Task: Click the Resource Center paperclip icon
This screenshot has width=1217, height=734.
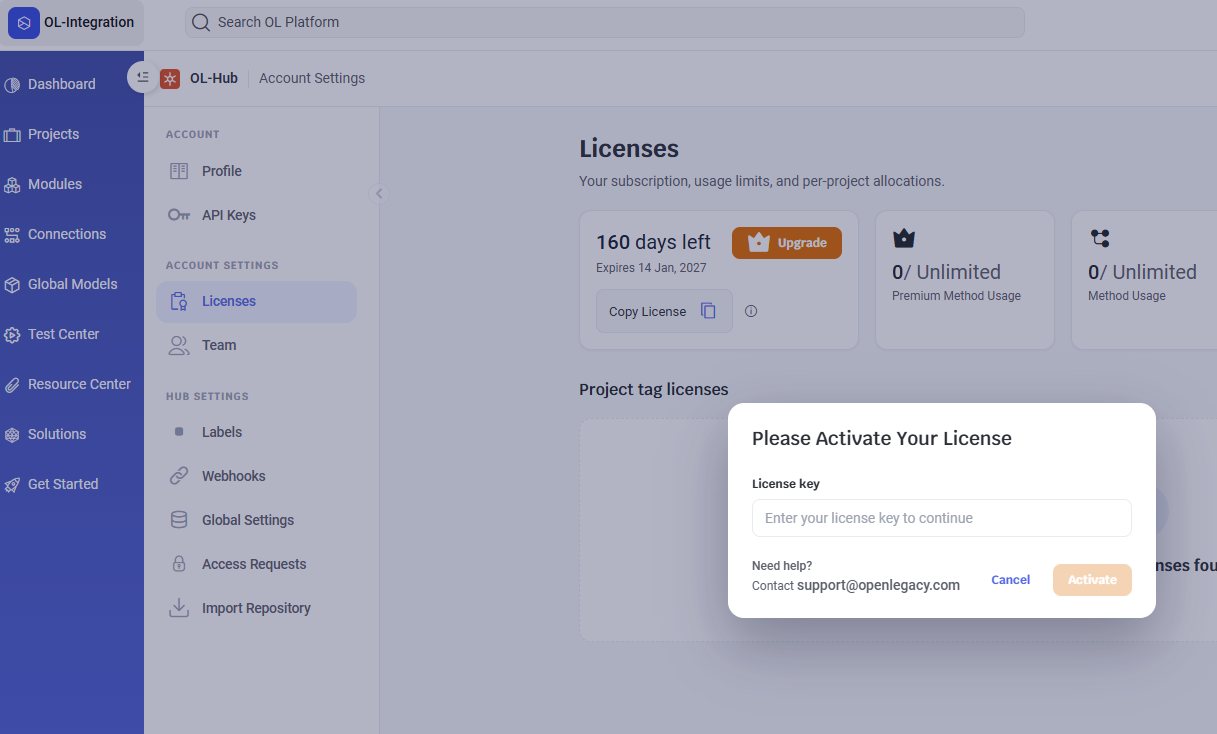Action: coord(12,384)
